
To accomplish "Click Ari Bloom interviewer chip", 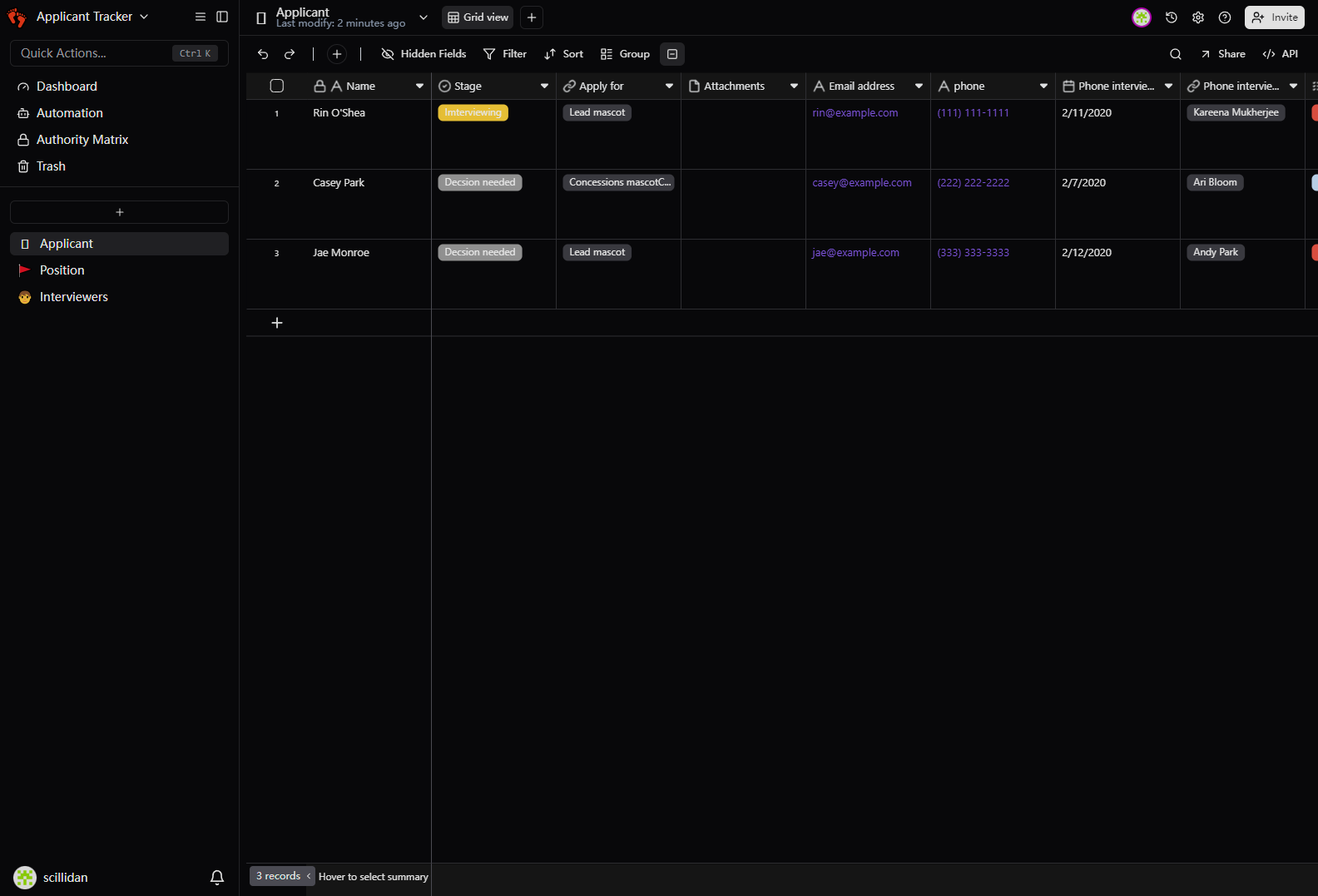I will pyautogui.click(x=1215, y=182).
